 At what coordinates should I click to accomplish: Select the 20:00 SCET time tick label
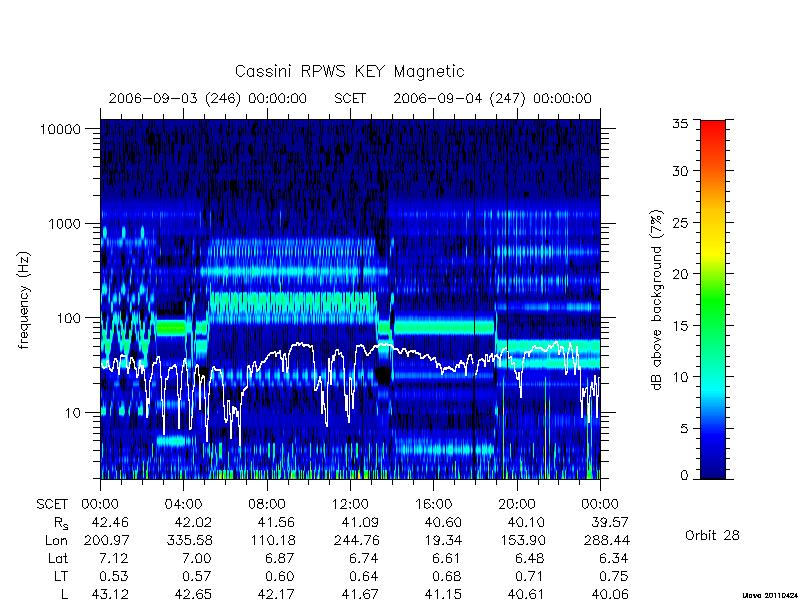point(516,505)
